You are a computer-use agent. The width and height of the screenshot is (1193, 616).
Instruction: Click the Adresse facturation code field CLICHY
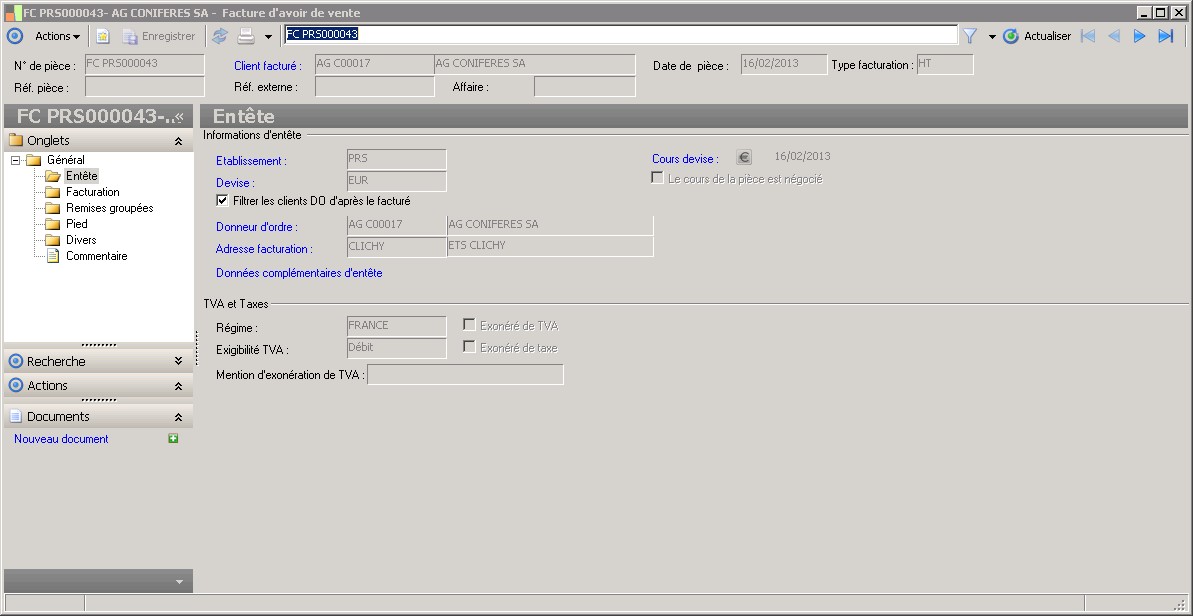396,246
